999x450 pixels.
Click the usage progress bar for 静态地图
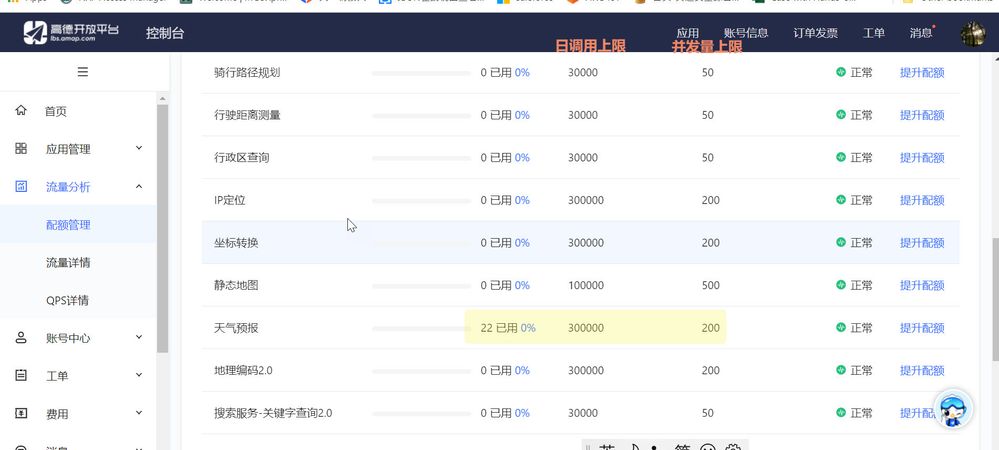[421, 286]
